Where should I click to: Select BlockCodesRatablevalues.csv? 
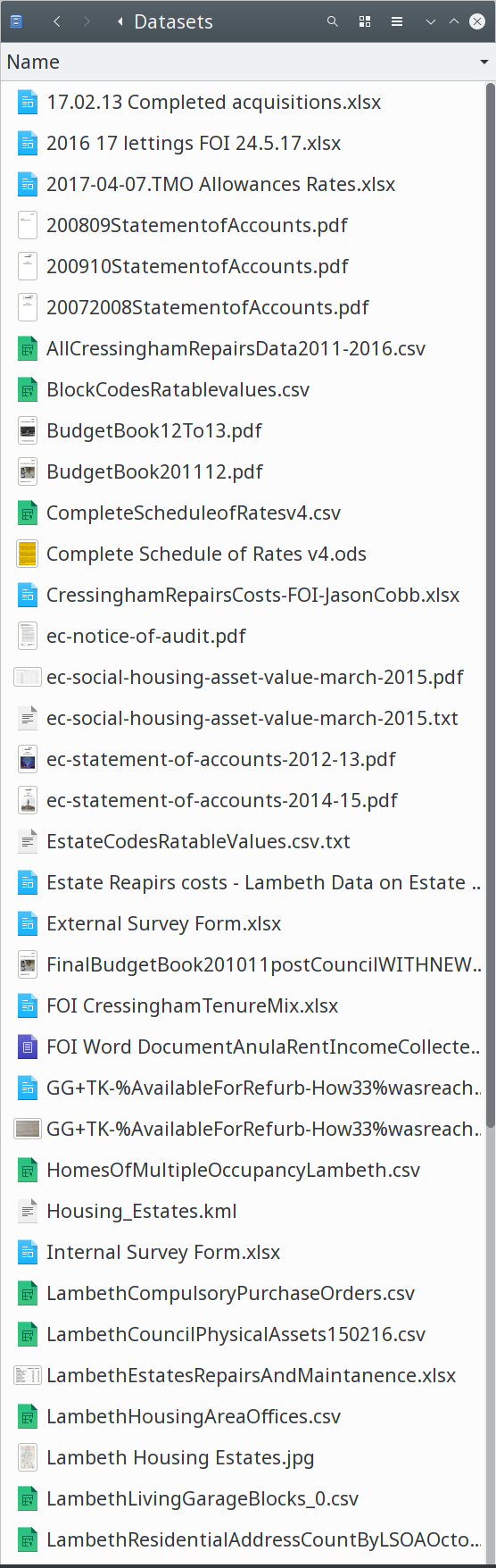(x=178, y=389)
